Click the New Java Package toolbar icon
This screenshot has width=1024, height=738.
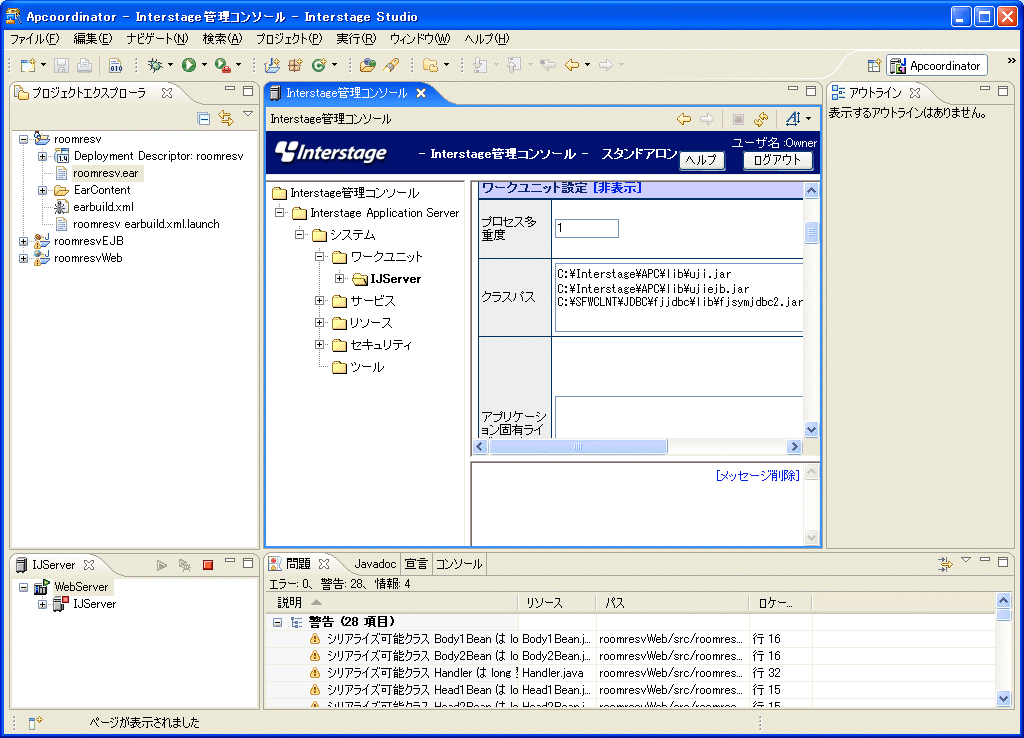click(295, 65)
